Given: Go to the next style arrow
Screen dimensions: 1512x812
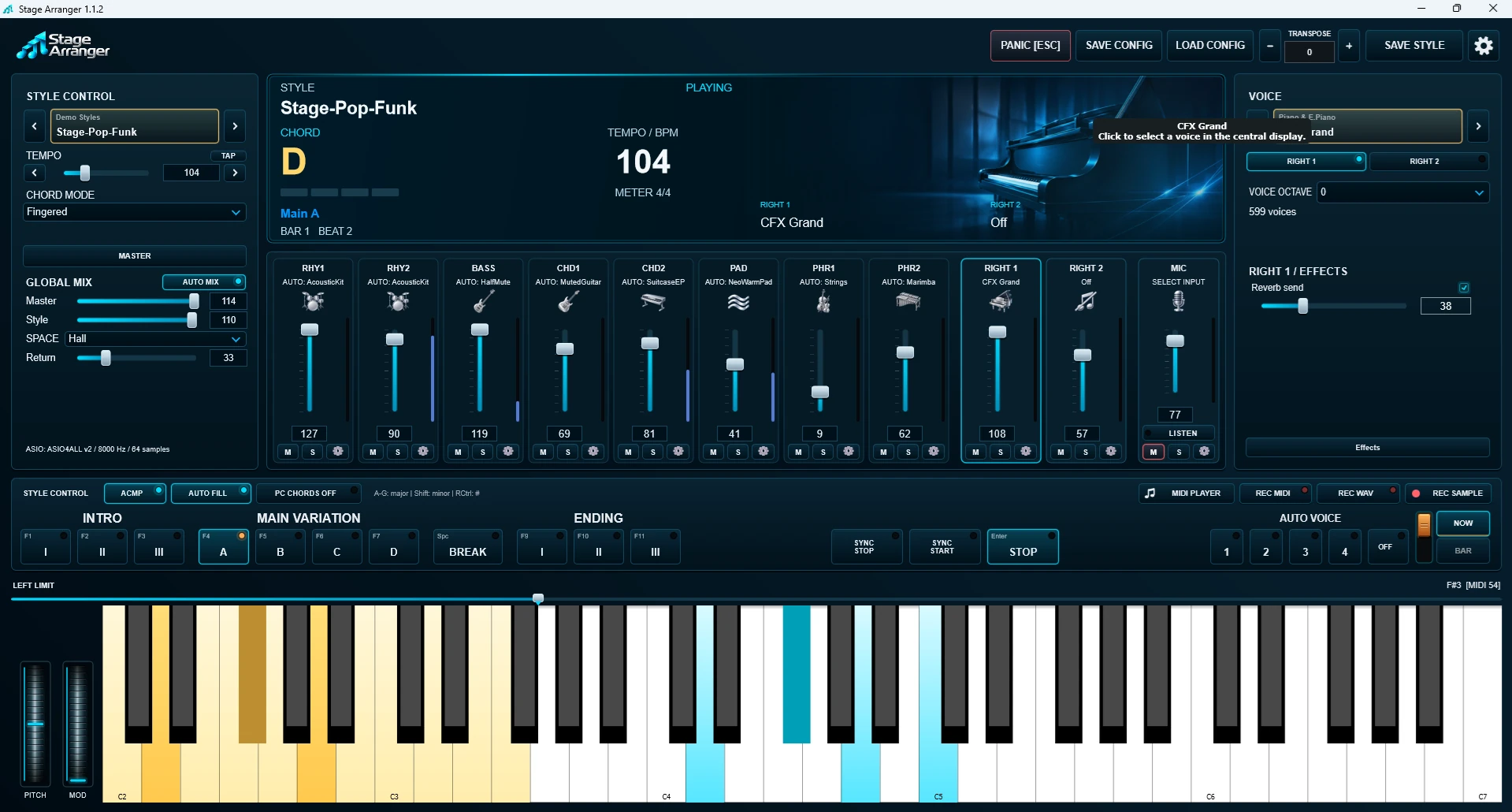Looking at the screenshot, I should click(235, 126).
